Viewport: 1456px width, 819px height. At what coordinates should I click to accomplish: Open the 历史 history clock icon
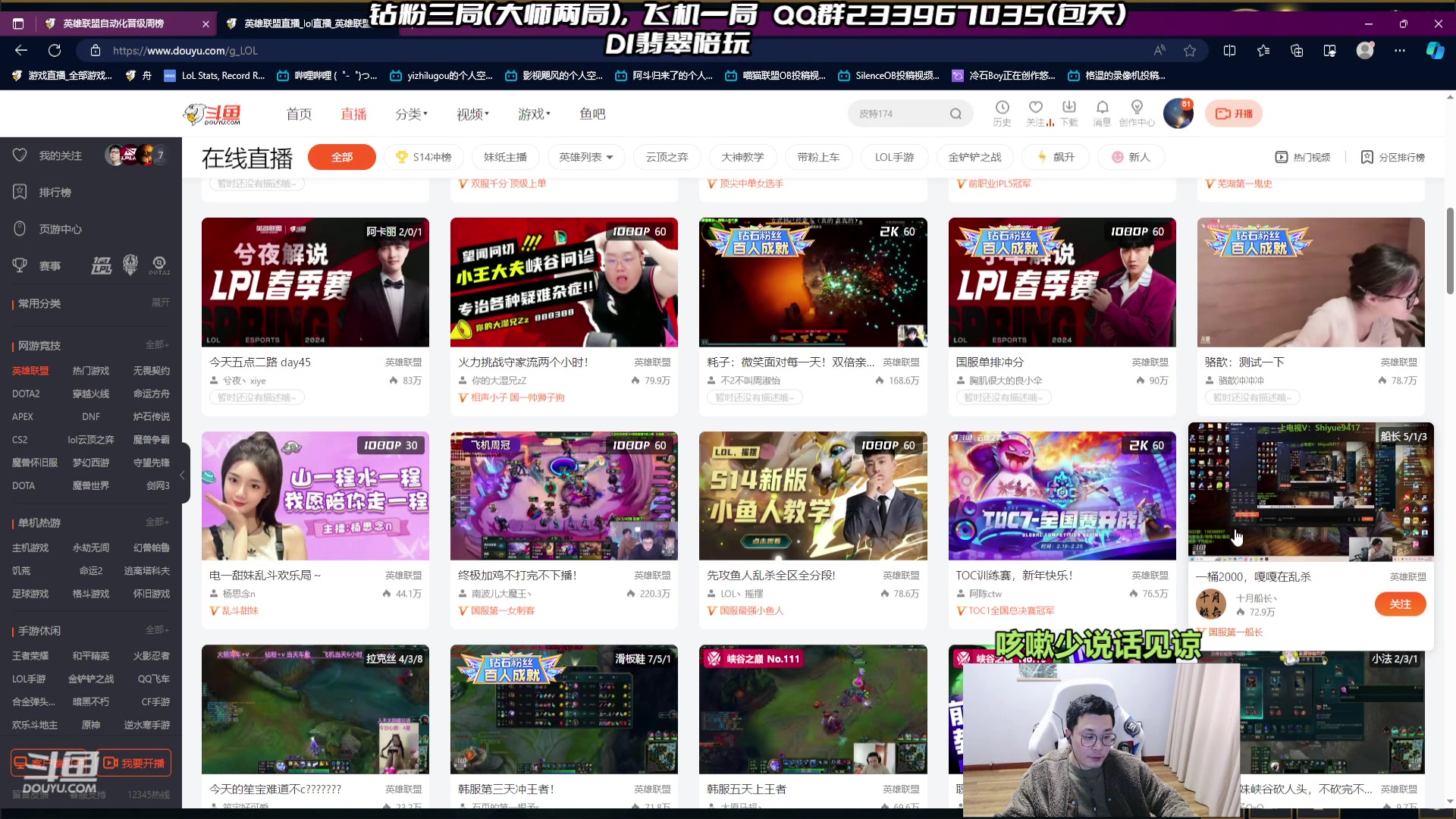[1002, 113]
